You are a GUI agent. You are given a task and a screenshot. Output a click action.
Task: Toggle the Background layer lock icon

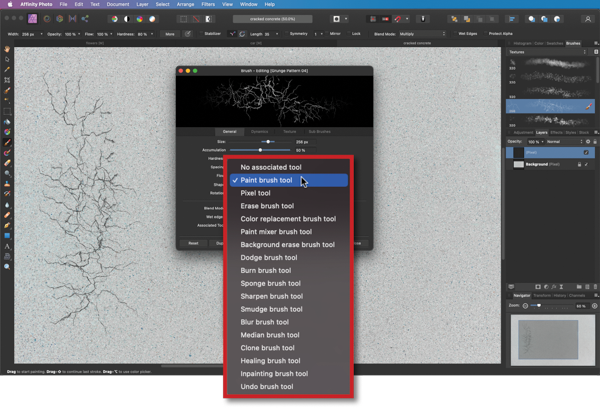[x=579, y=164]
